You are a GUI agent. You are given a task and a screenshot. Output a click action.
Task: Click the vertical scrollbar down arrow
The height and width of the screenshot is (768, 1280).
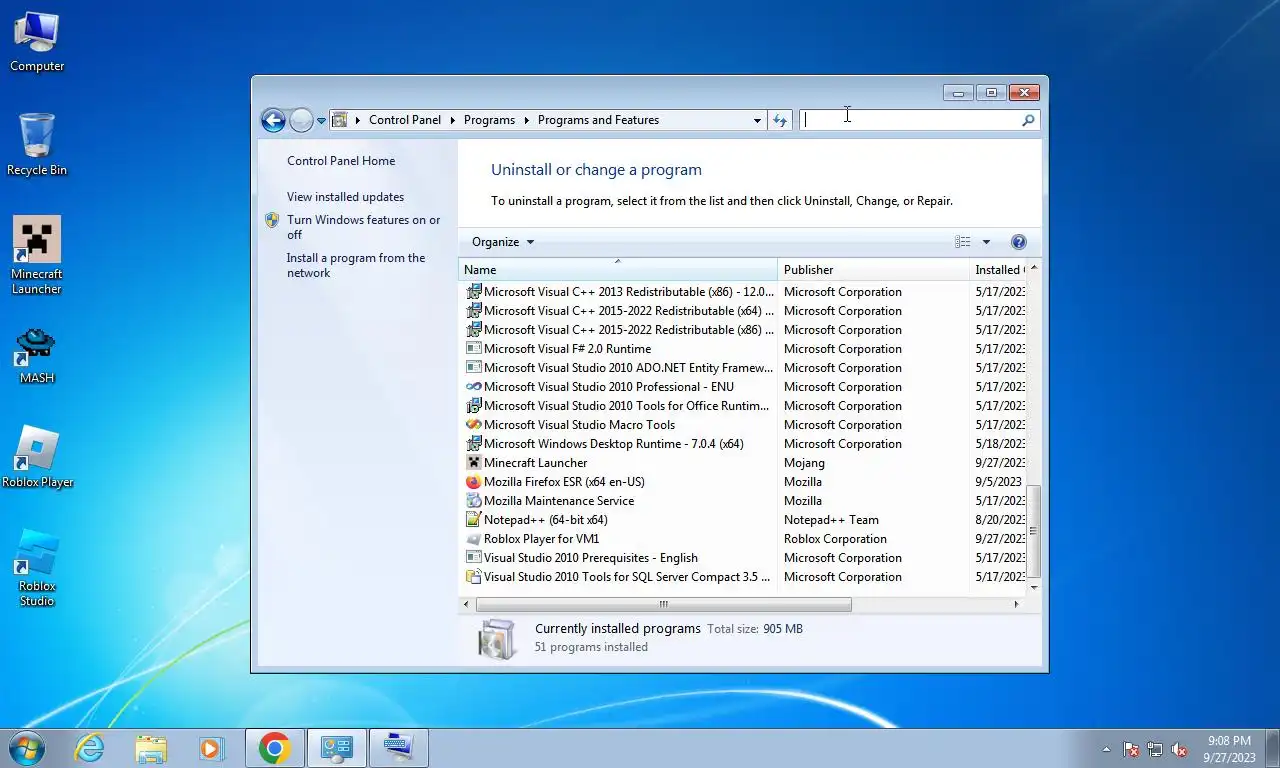(1034, 587)
